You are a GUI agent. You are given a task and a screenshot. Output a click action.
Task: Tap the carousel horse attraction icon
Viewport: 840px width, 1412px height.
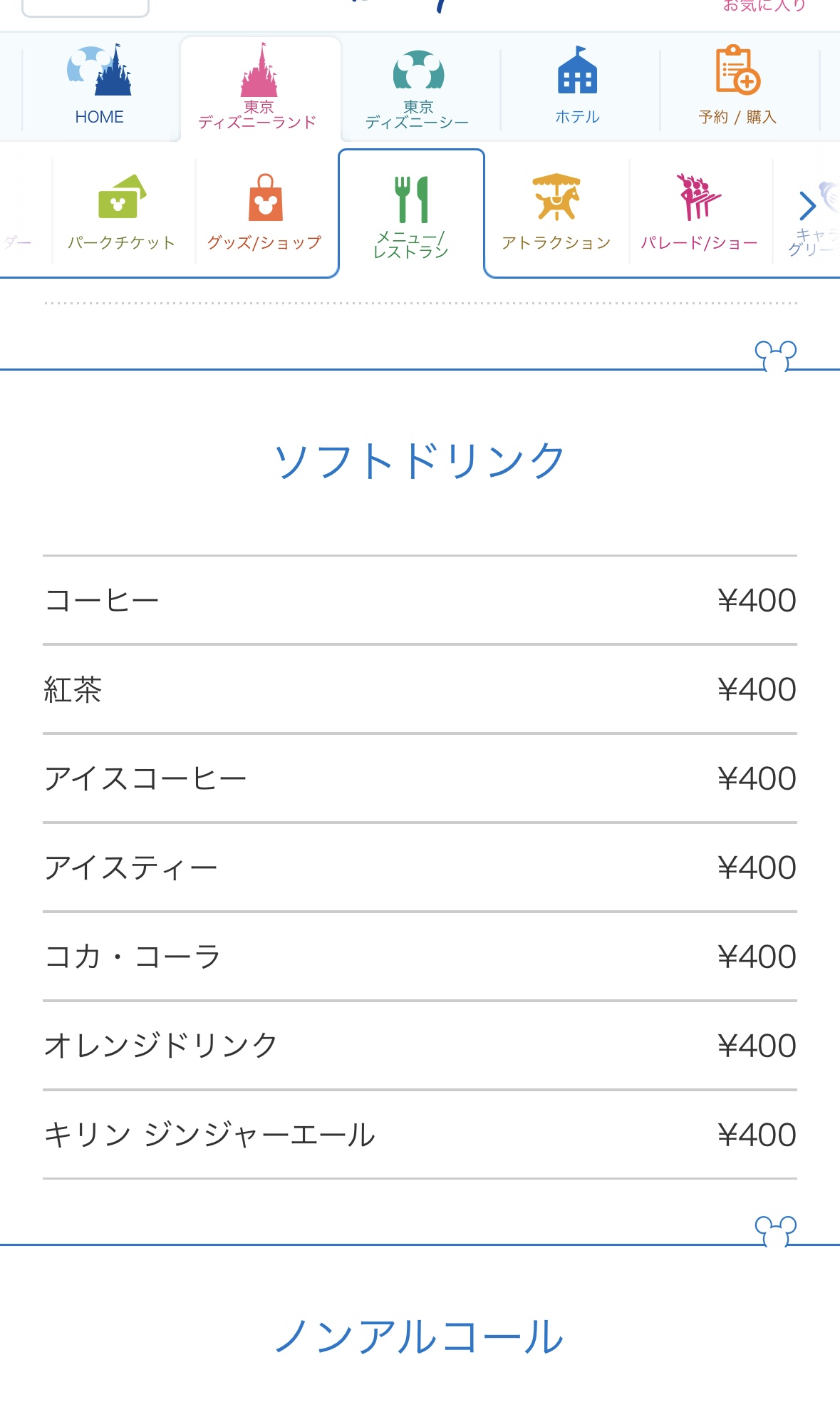coord(556,197)
